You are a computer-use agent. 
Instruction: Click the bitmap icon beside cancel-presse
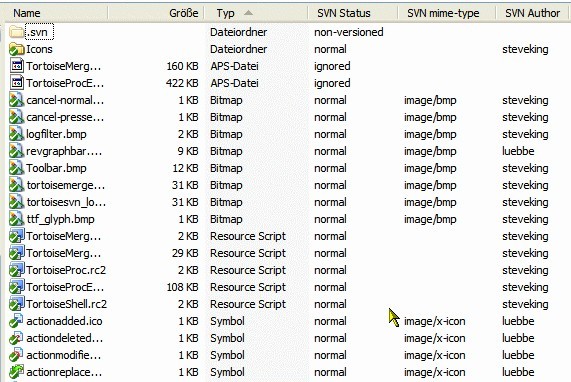coord(16,117)
